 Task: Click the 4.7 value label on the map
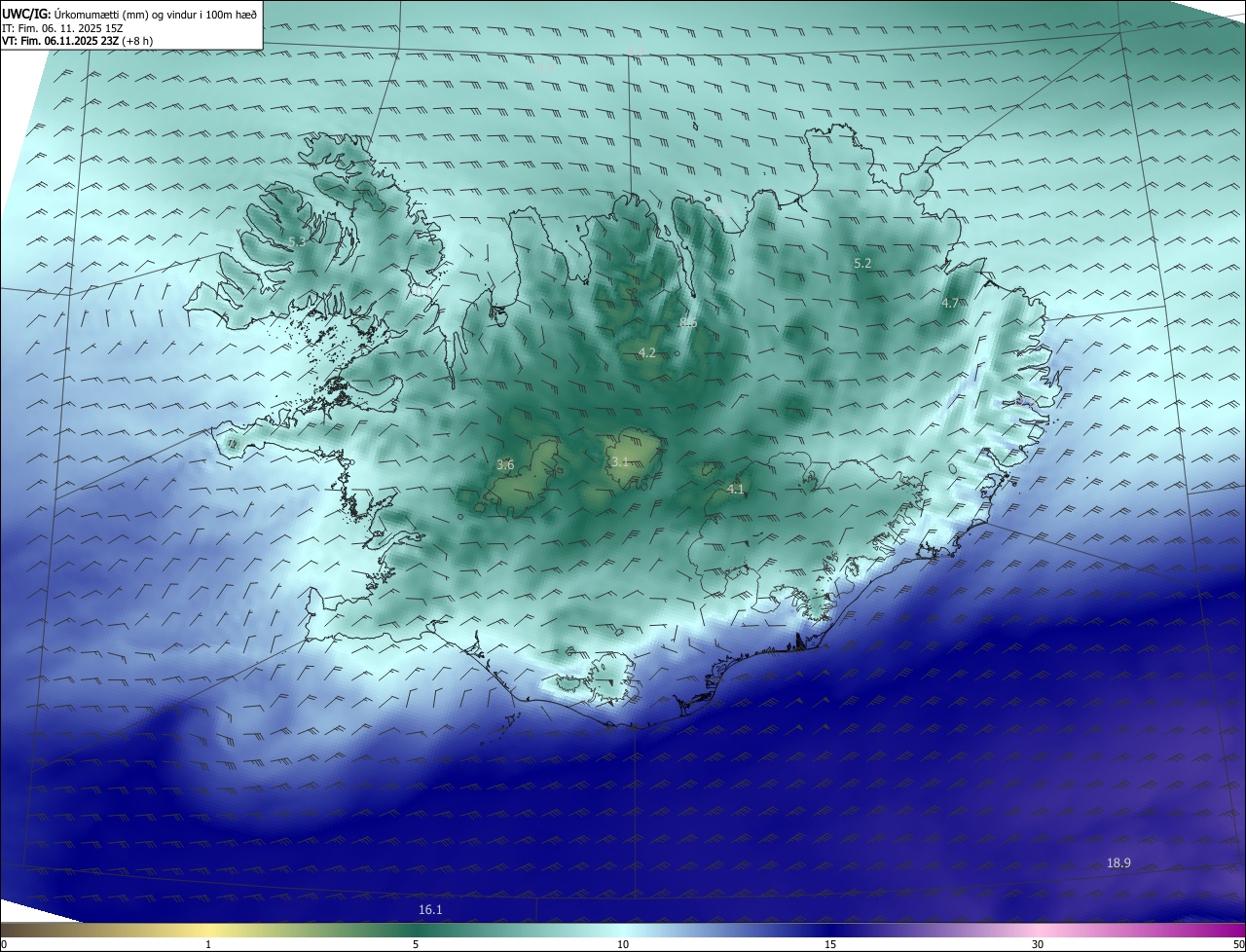[950, 303]
